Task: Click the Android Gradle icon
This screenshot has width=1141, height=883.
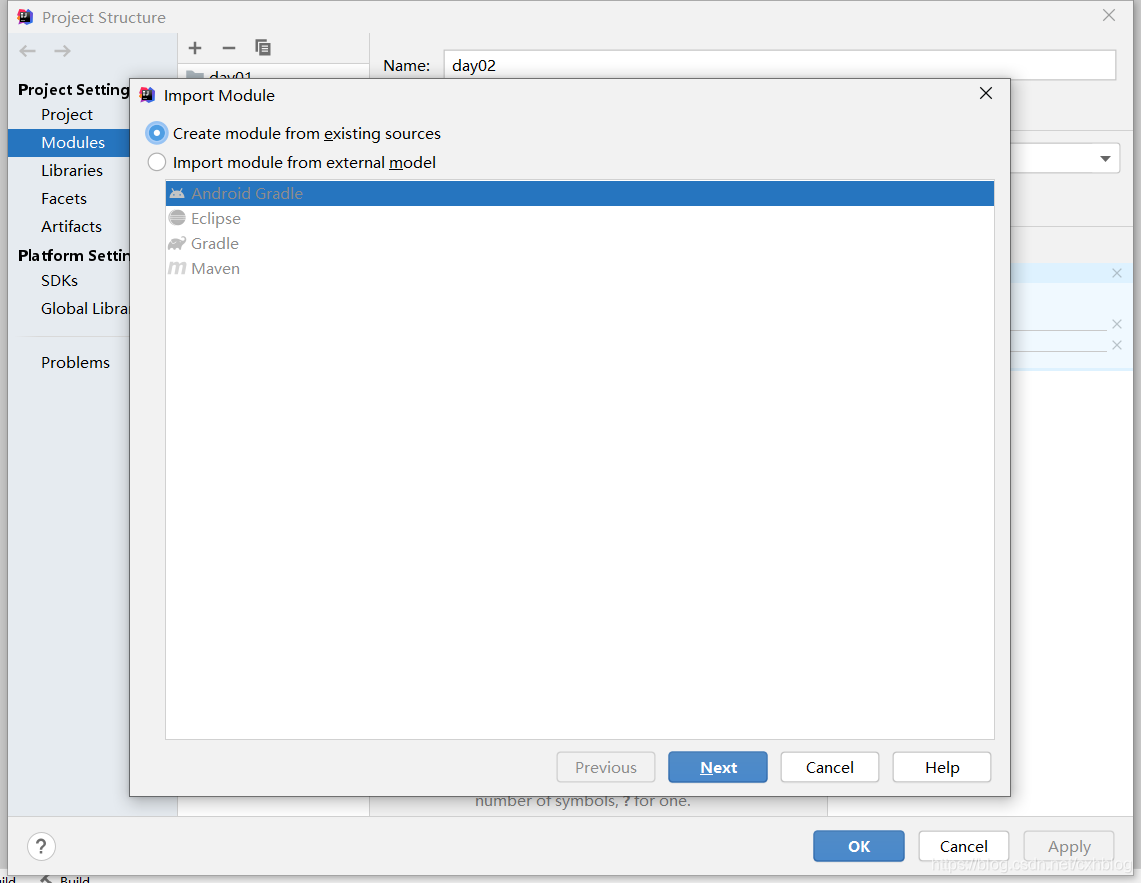Action: pos(177,194)
